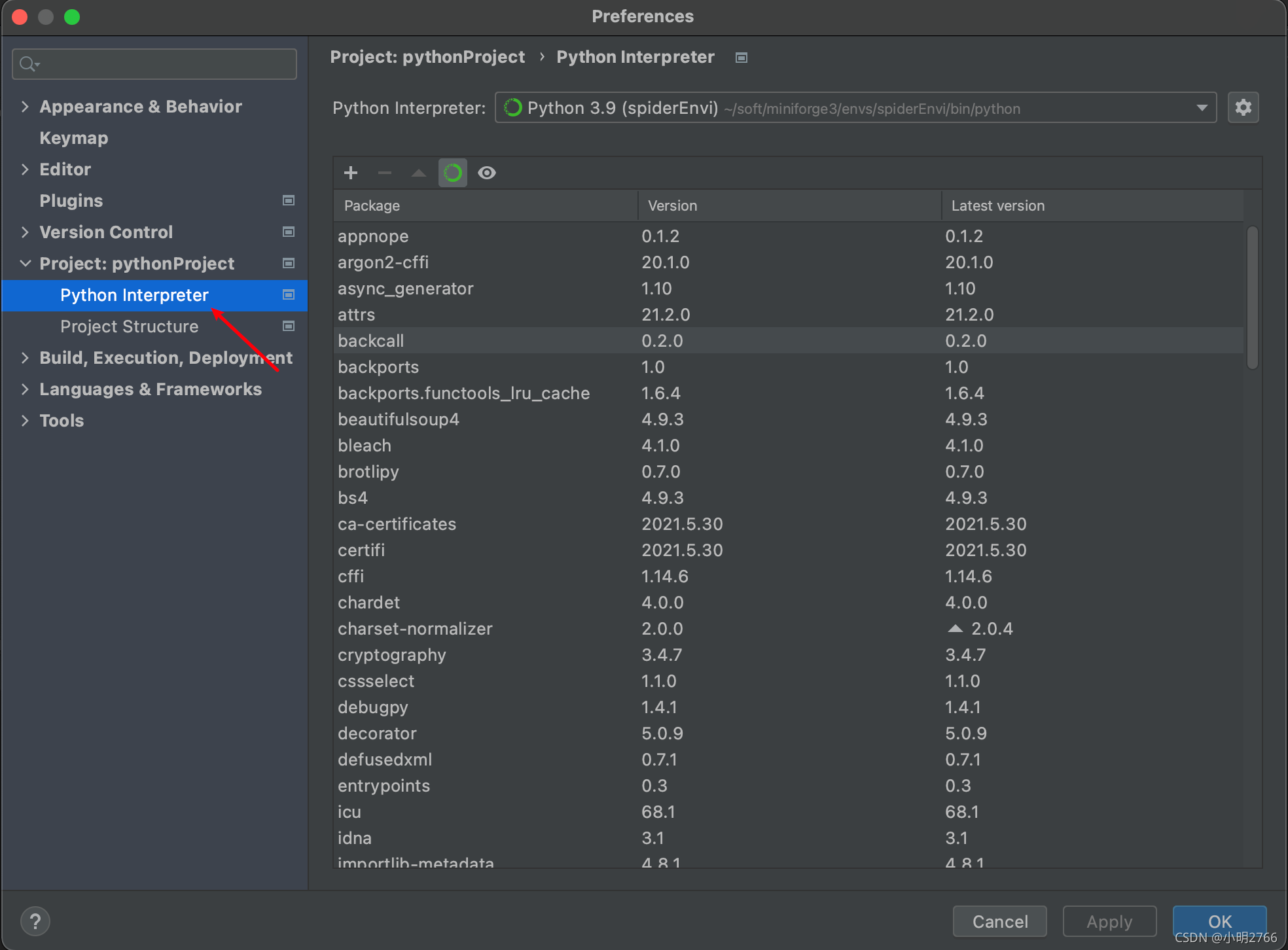Viewport: 1288px width, 950px height.
Task: Click the upgrade package arrow icon
Action: 419,173
